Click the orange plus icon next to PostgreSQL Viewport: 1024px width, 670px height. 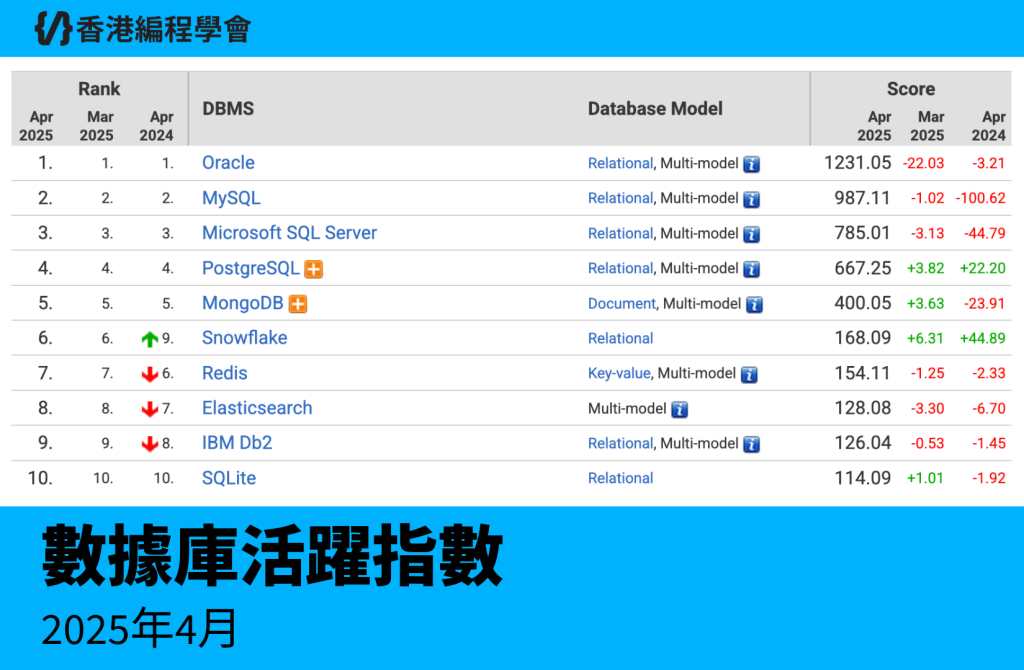[x=313, y=269]
